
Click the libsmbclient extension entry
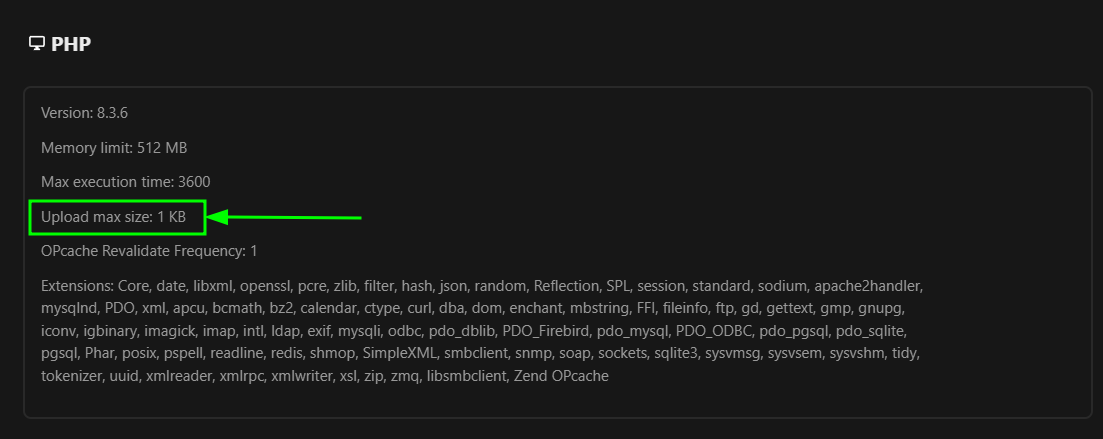click(465, 376)
